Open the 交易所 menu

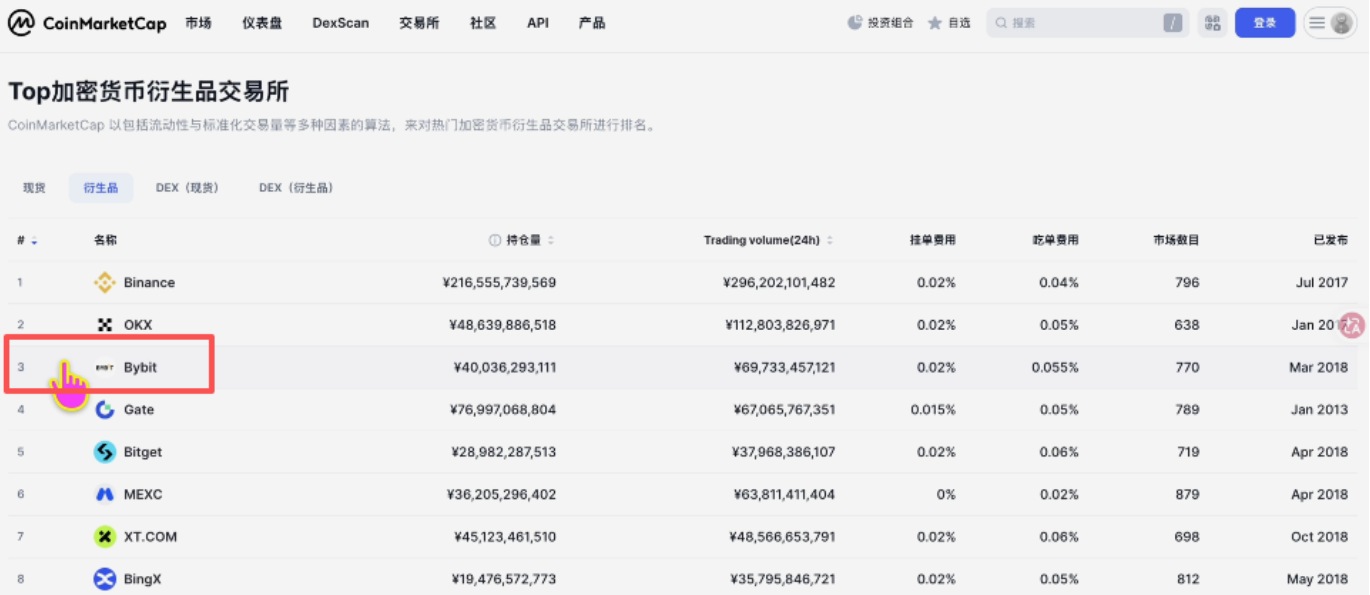coord(419,23)
